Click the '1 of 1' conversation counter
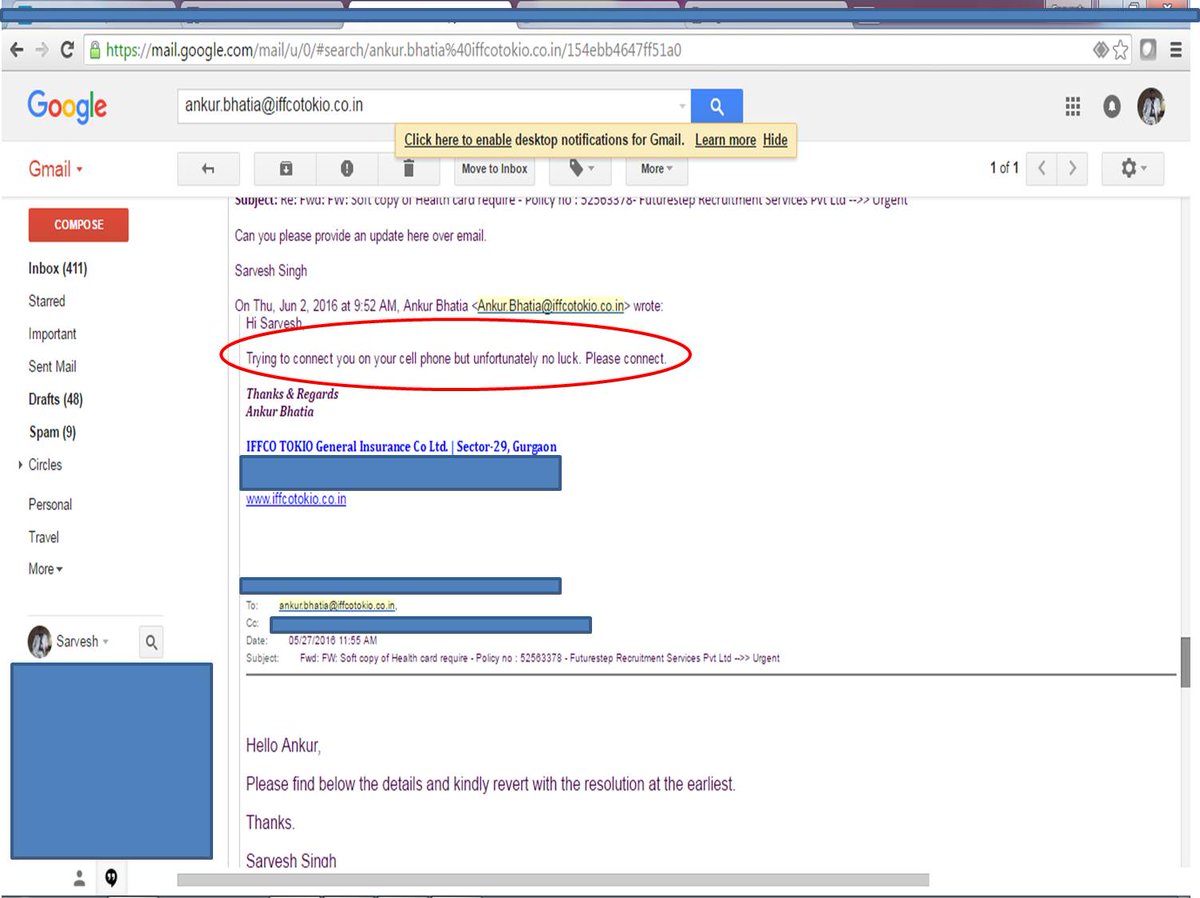Viewport: 1200px width, 898px height. [1004, 169]
